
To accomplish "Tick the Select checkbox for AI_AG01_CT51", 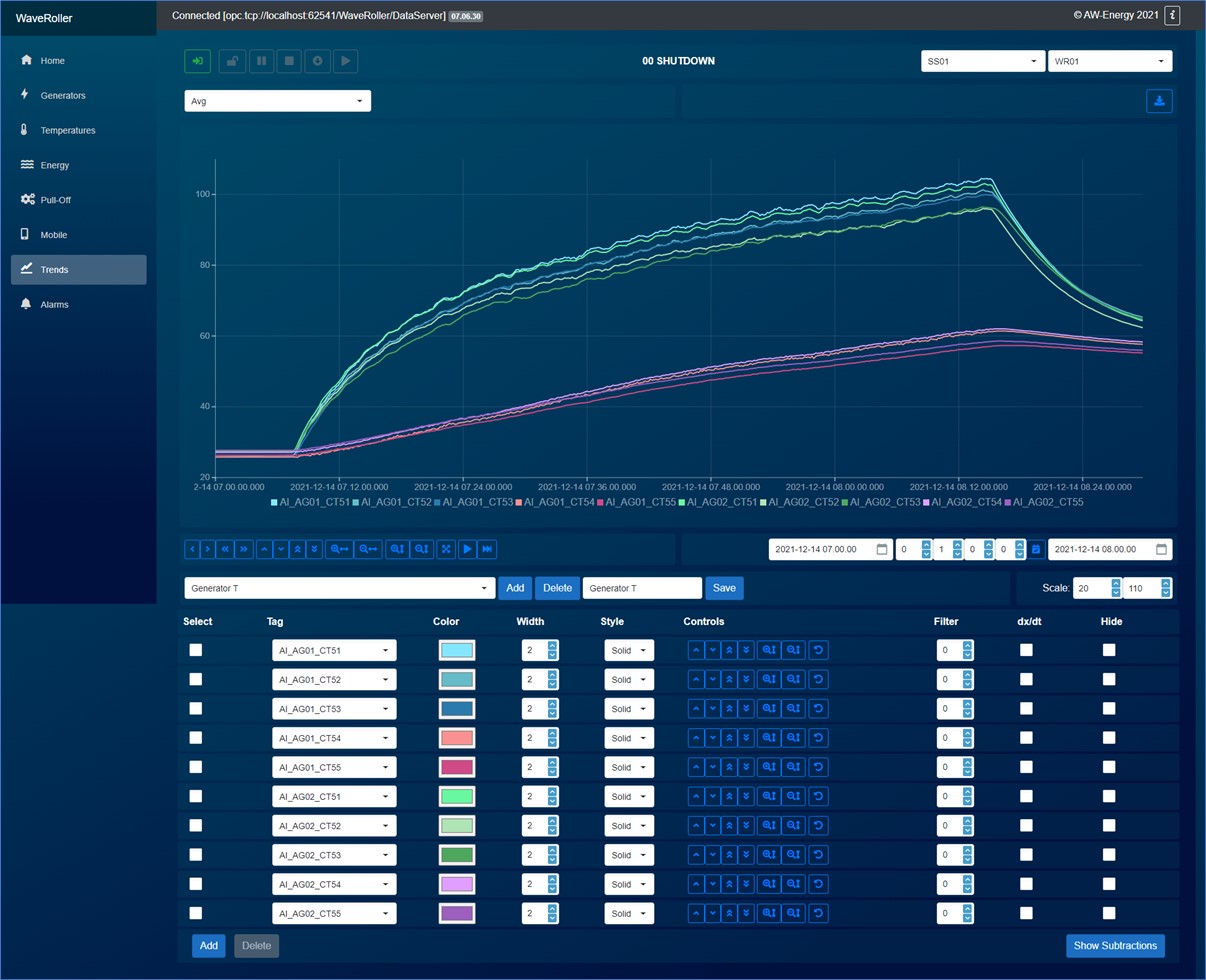I will coord(196,650).
